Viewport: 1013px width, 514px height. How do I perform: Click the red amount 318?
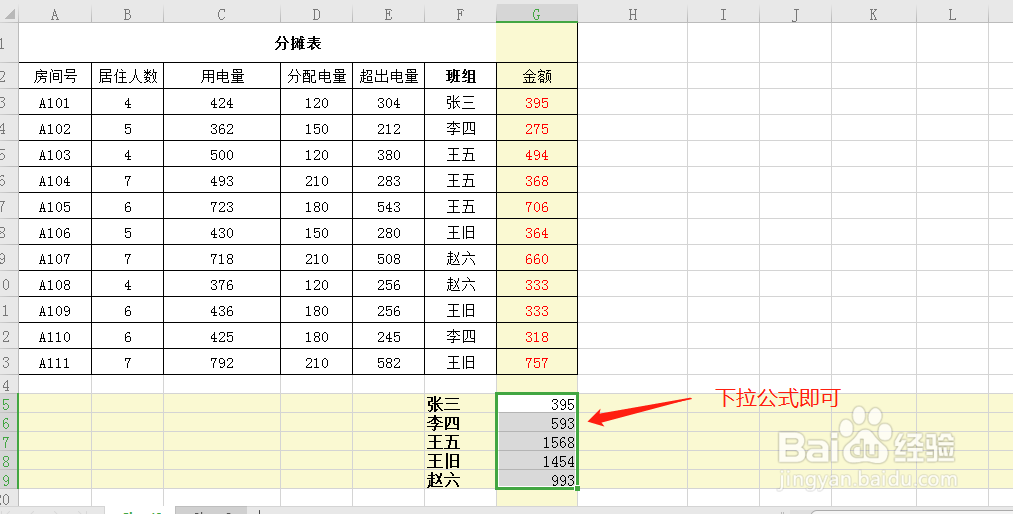point(537,337)
